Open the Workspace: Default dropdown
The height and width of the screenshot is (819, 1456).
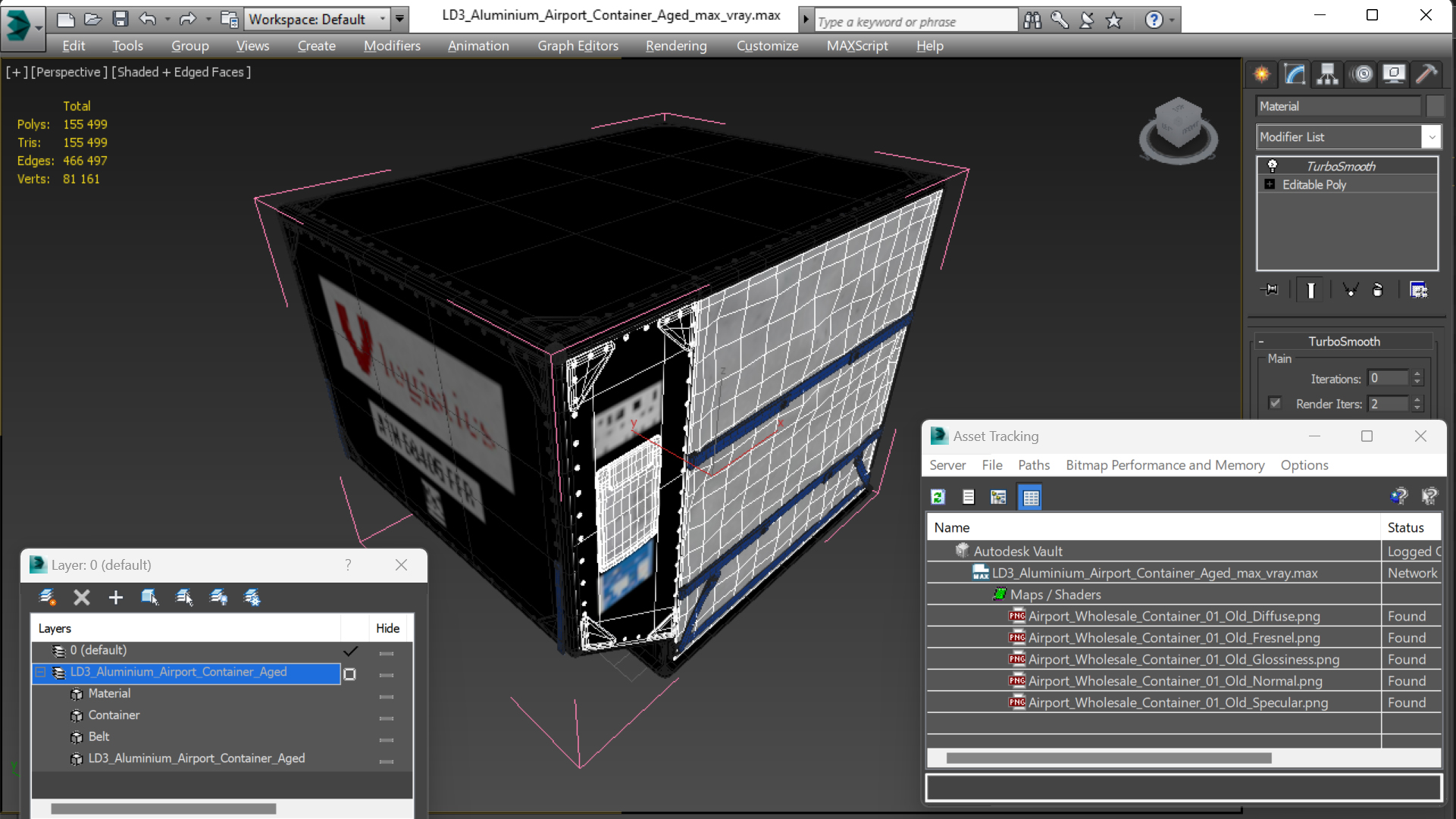(x=317, y=19)
